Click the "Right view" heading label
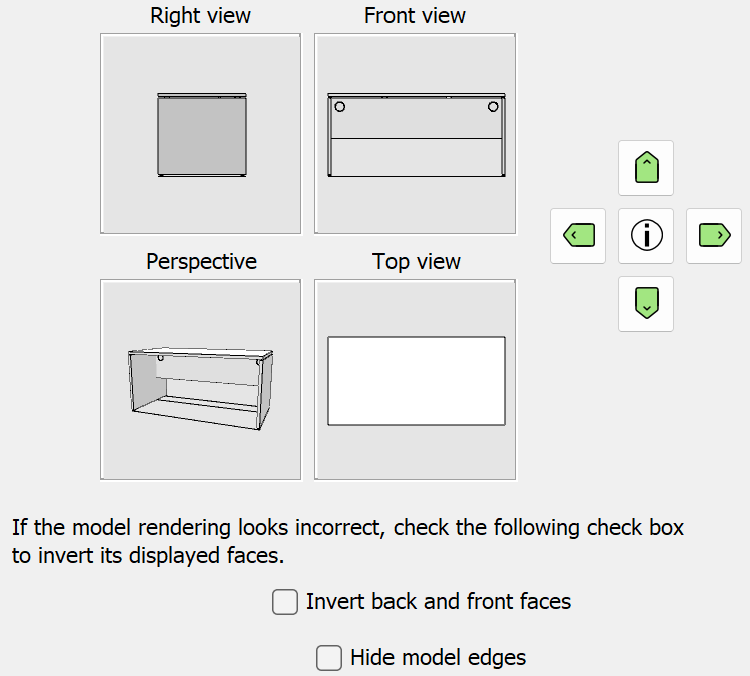 tap(201, 16)
